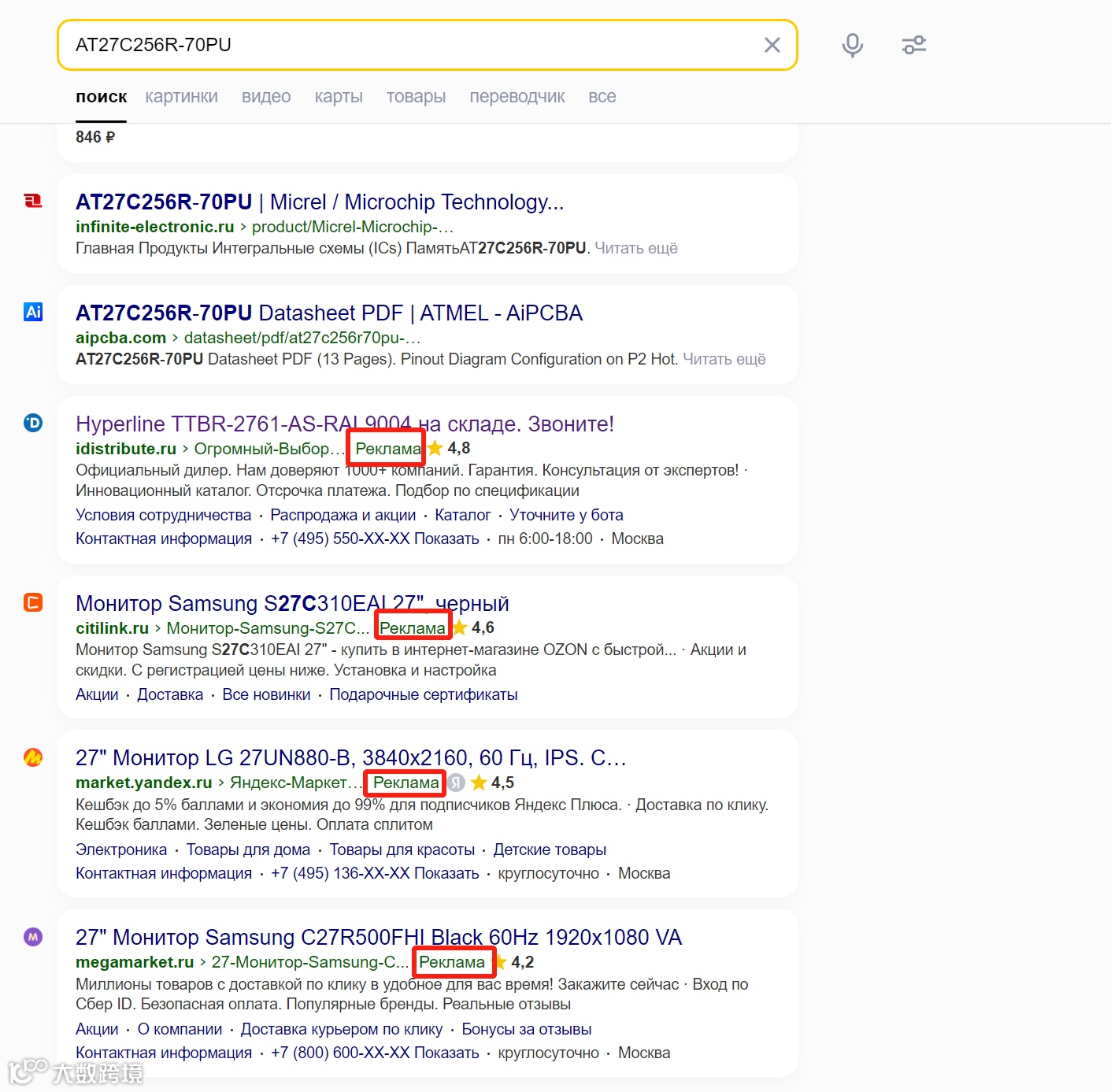Click Читать ещё on the infinite-electronic result
The width and height of the screenshot is (1111, 1092).
[x=636, y=248]
